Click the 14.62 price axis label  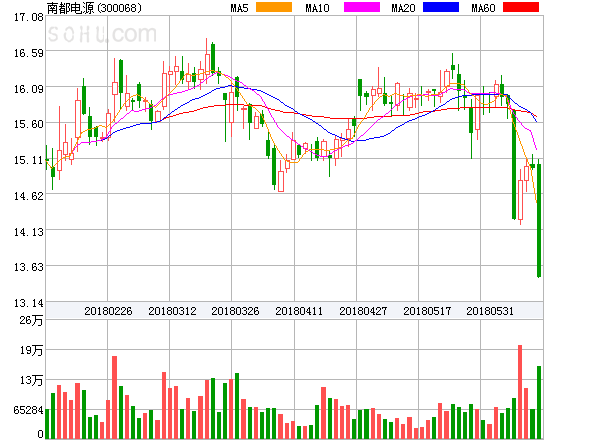pyautogui.click(x=29, y=196)
